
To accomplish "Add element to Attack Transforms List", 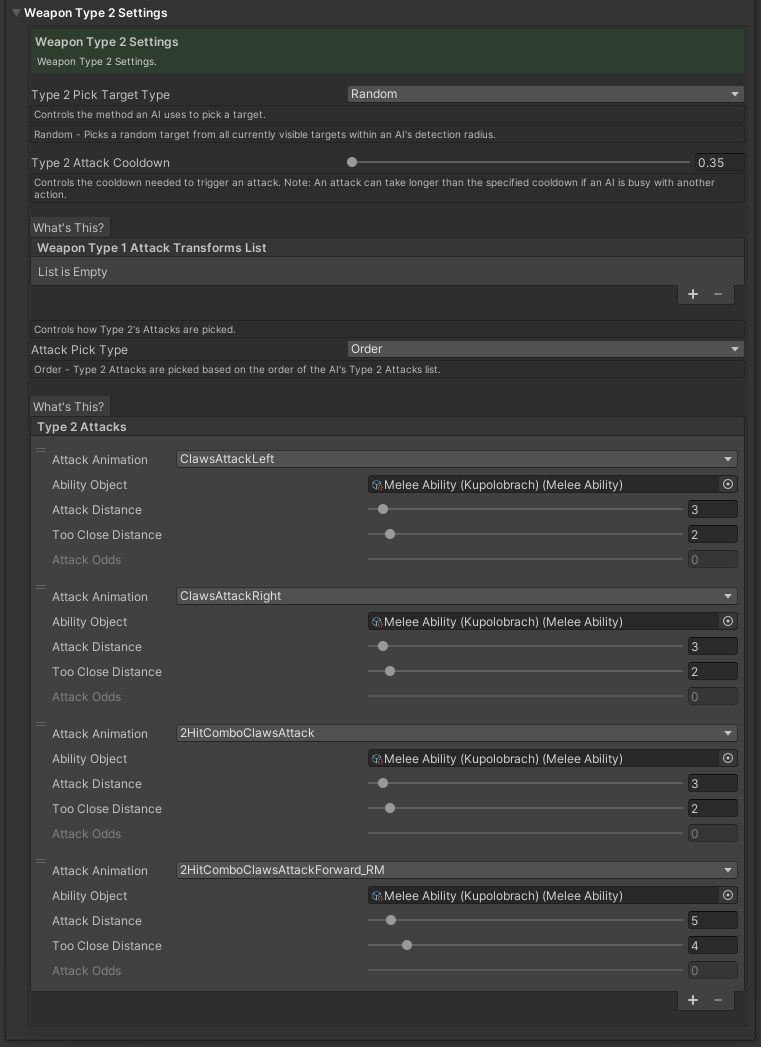I will pos(693,294).
